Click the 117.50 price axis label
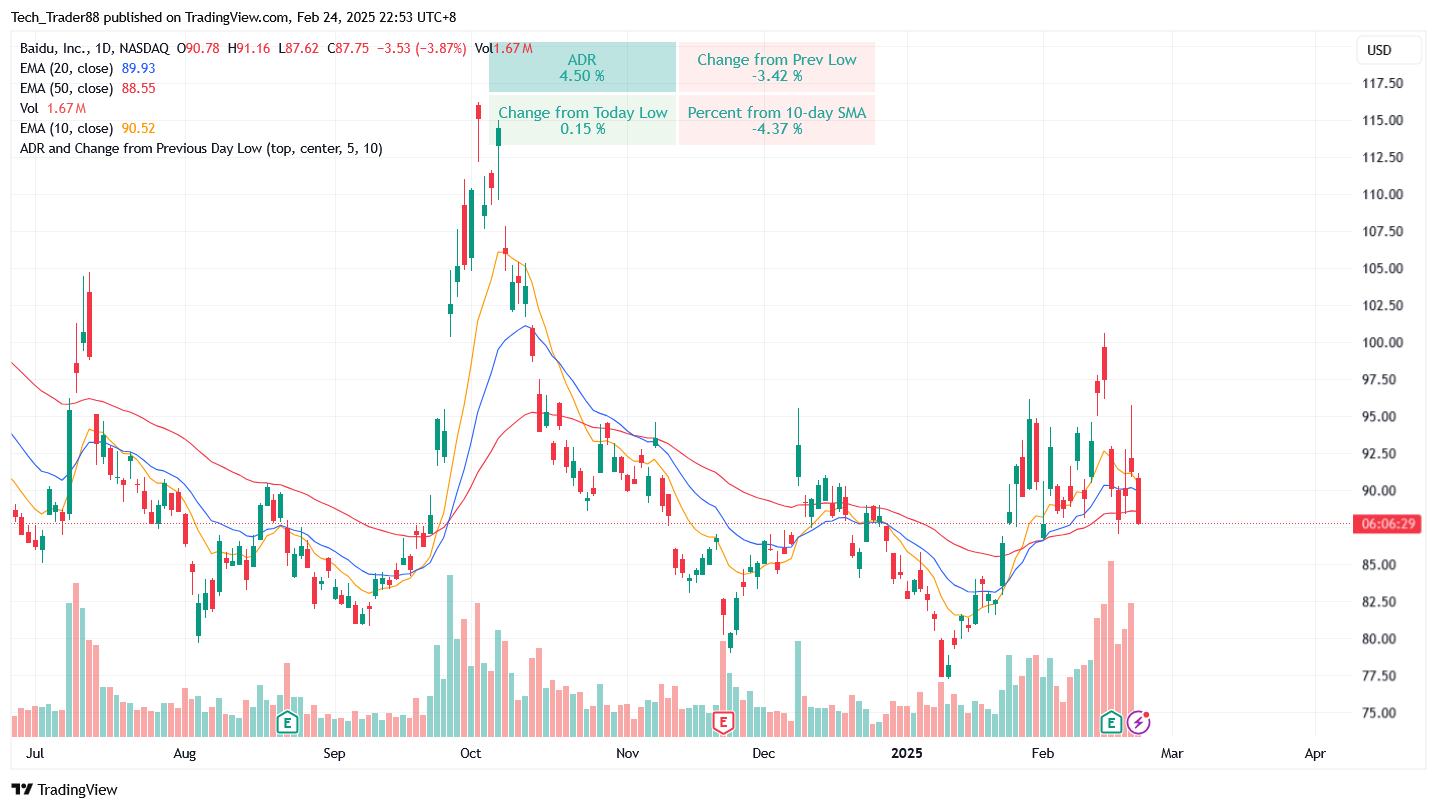Viewport: 1437px width, 809px height. tap(1383, 83)
